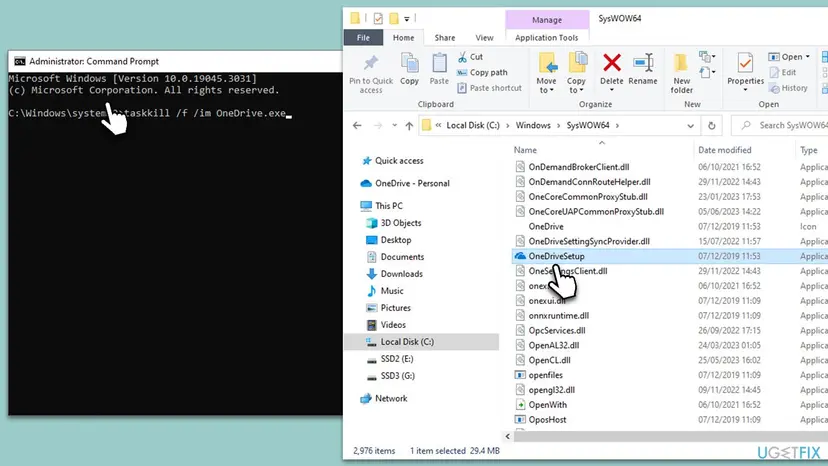
Task: Click the Quick Access Toolbar dropdown arrow
Action: pyautogui.click(x=407, y=19)
